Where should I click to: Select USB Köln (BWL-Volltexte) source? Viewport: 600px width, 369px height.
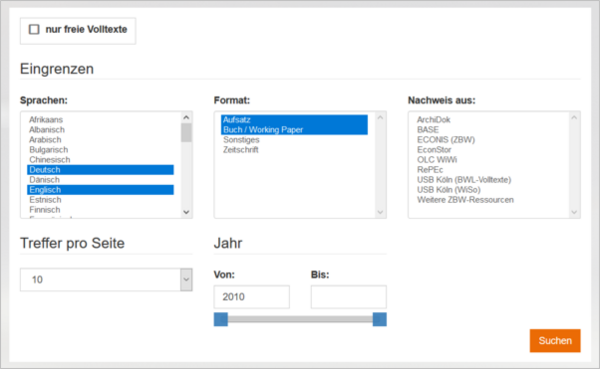tap(488, 180)
